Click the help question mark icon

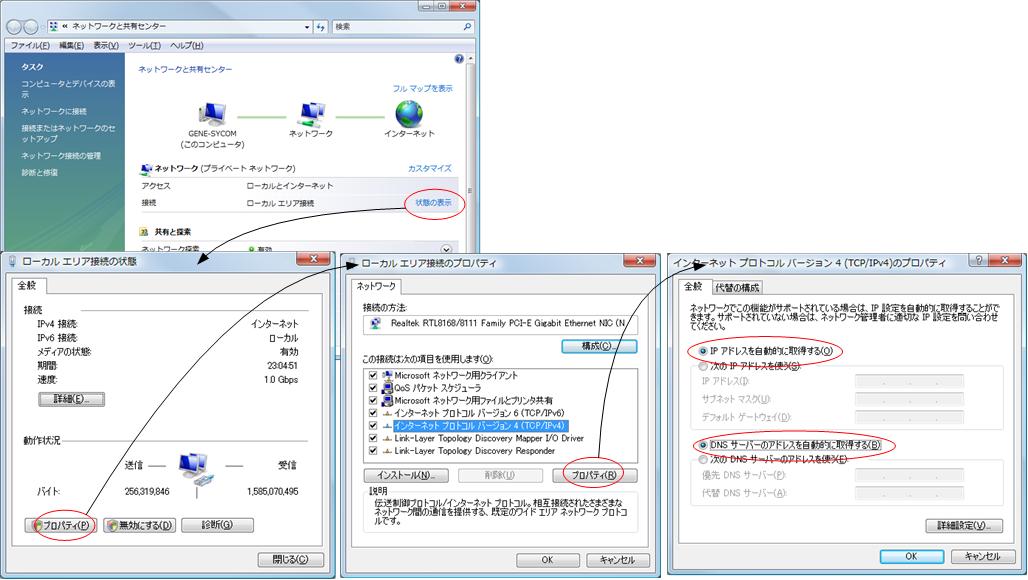click(x=459, y=60)
